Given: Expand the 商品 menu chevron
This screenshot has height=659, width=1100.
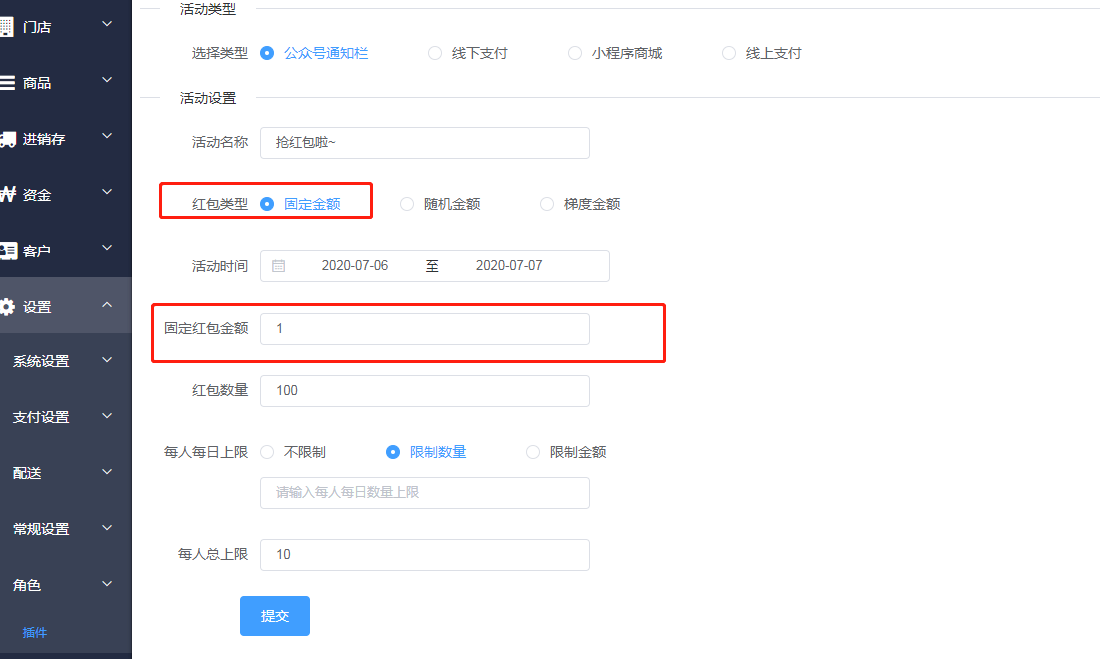Looking at the screenshot, I should pyautogui.click(x=107, y=80).
